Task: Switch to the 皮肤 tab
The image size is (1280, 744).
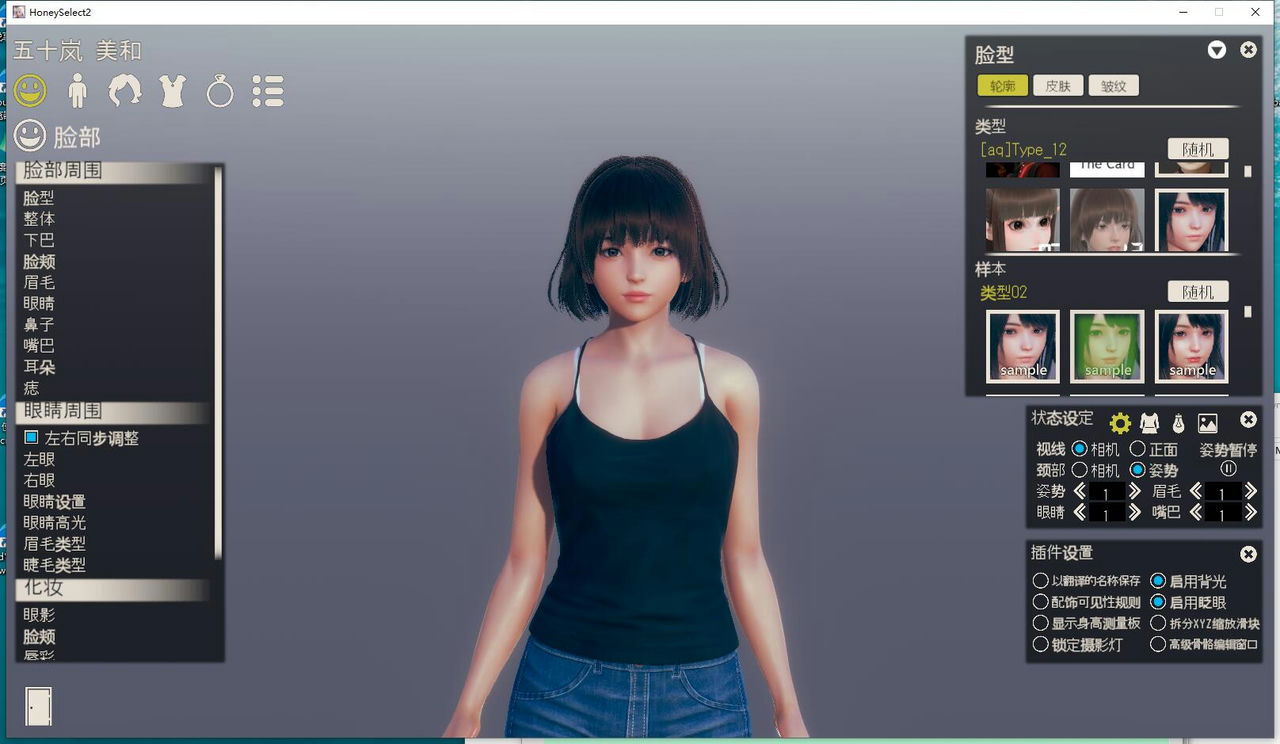Action: (x=1058, y=85)
